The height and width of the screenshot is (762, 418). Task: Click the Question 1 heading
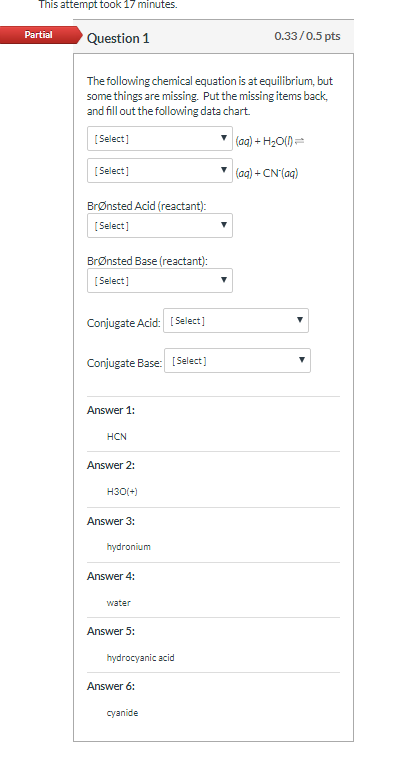click(x=118, y=38)
